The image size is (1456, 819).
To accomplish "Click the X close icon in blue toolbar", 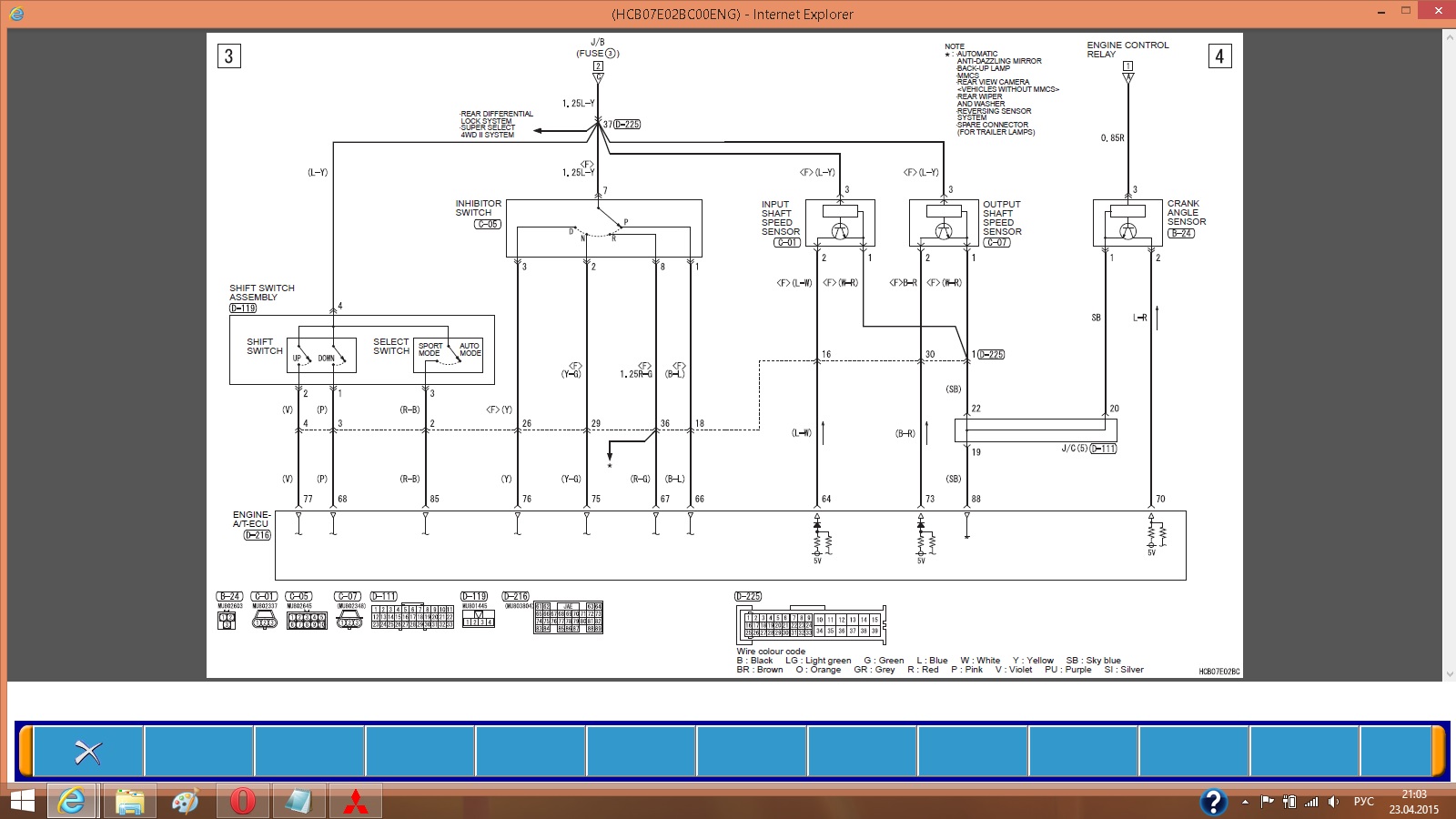I will click(x=88, y=752).
